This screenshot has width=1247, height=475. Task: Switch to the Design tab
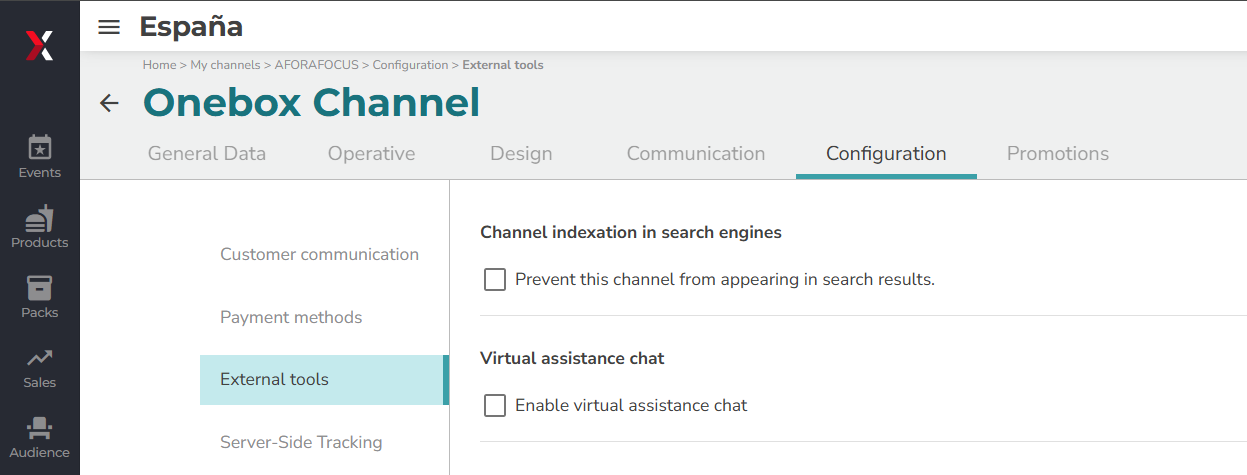tap(521, 154)
